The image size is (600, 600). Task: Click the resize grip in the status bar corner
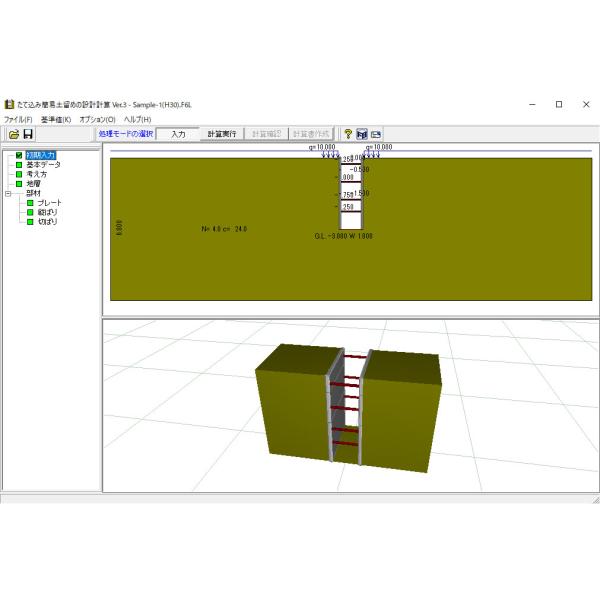pyautogui.click(x=596, y=499)
